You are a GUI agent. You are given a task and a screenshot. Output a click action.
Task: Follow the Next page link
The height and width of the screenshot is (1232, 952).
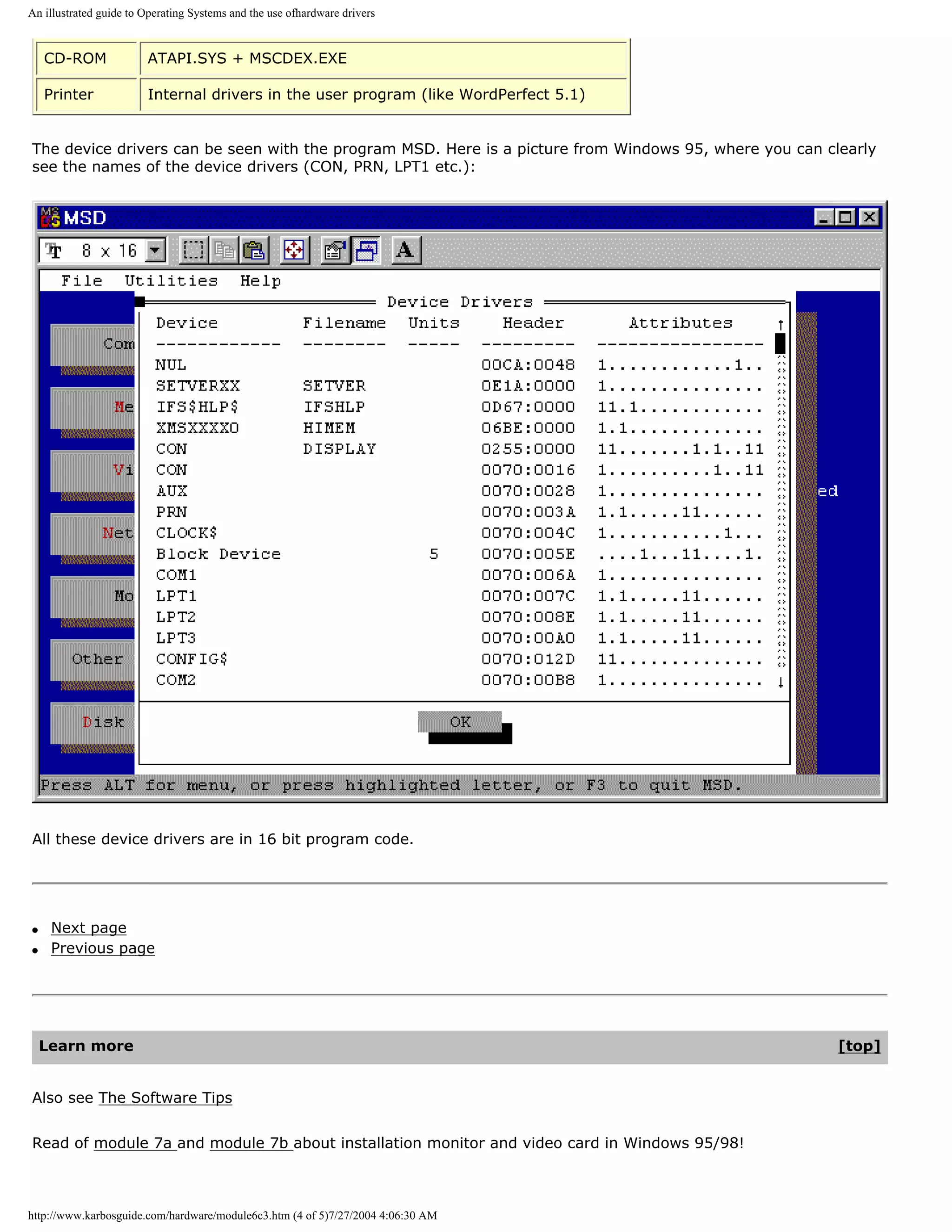coord(88,928)
